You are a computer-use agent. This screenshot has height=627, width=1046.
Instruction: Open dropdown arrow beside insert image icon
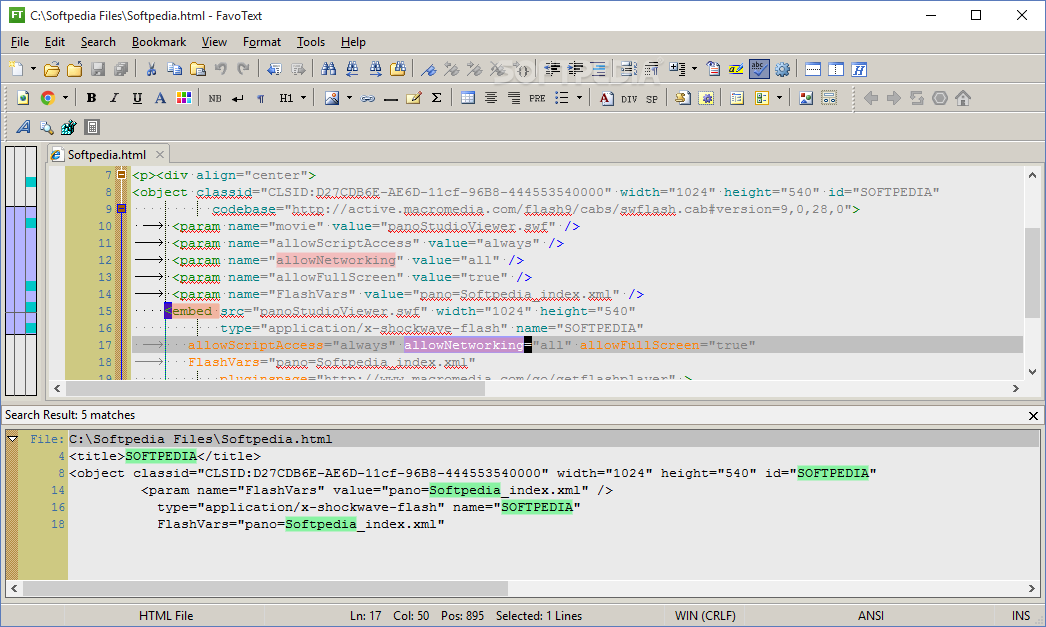pos(349,98)
